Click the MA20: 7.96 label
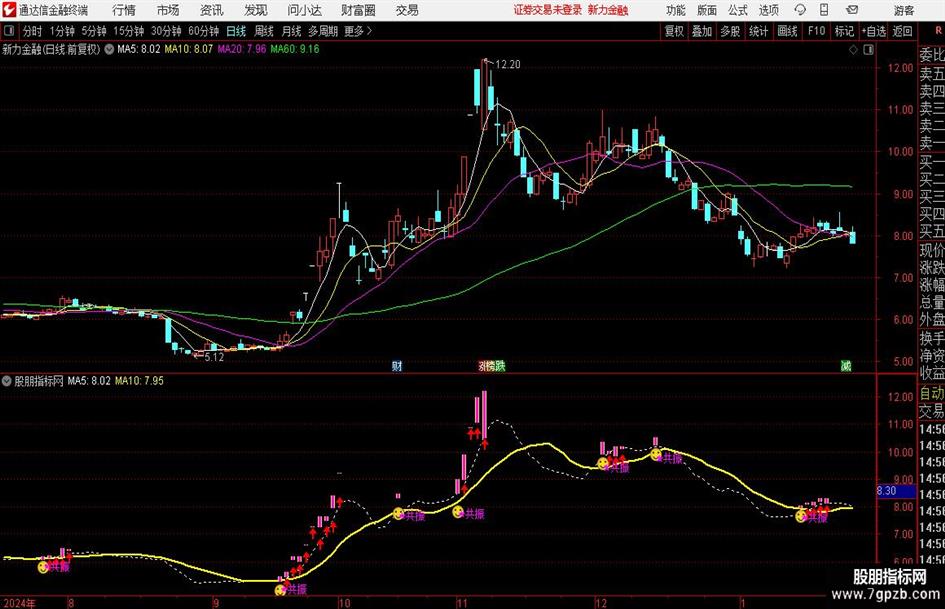 pos(242,49)
